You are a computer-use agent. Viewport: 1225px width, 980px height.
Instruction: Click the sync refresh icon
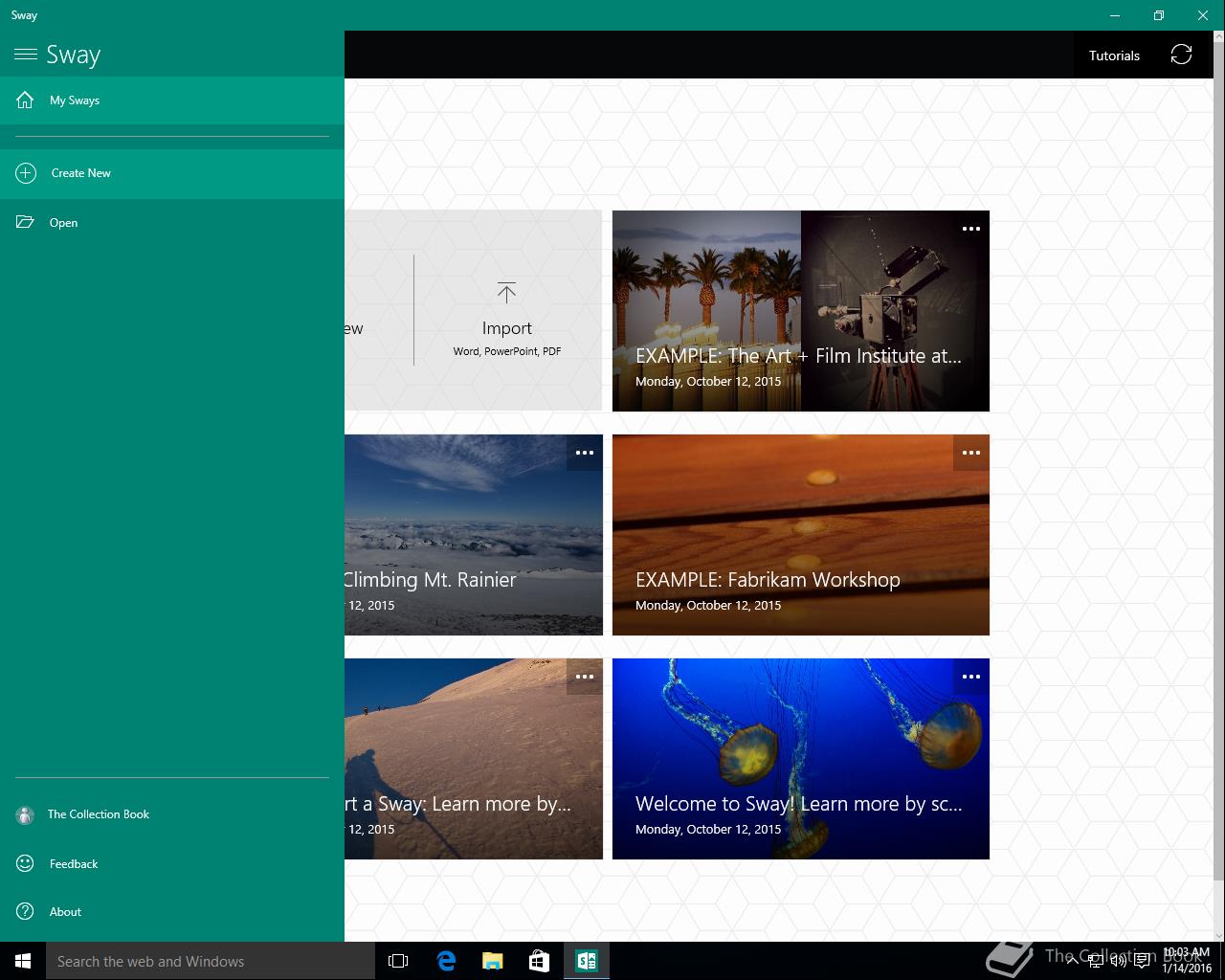[1181, 56]
